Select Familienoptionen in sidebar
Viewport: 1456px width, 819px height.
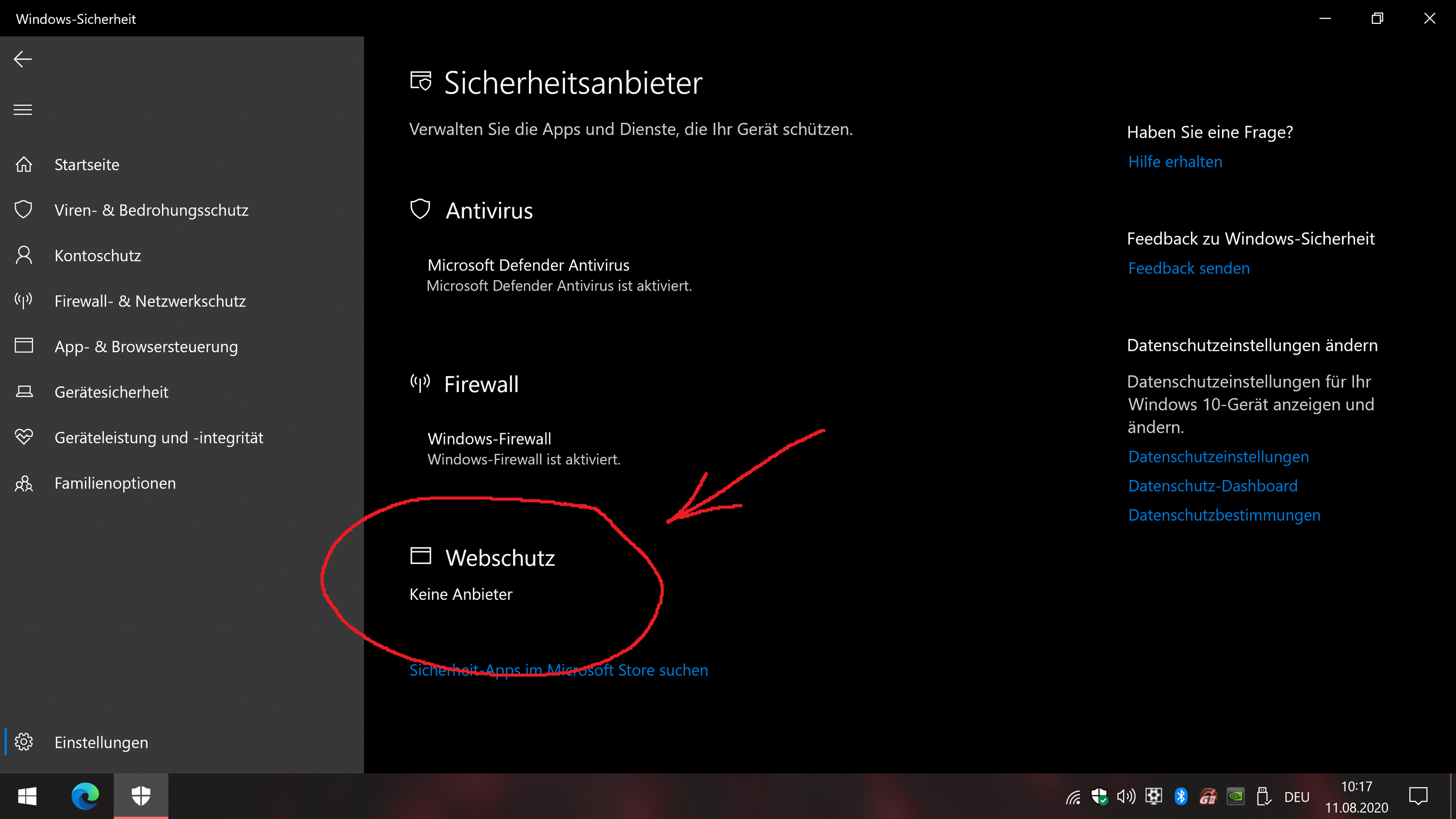182,483
